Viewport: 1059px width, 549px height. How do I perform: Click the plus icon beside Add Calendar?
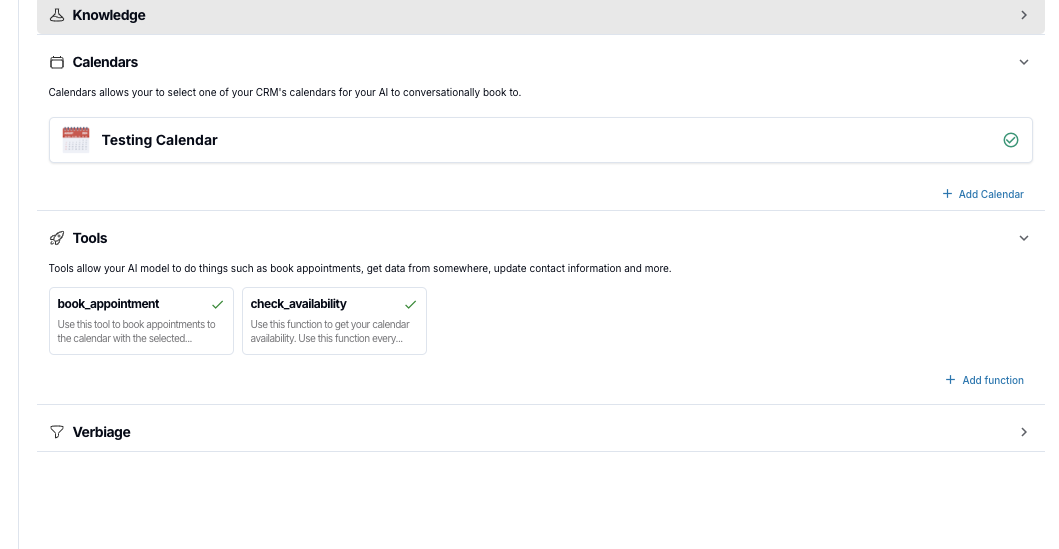pyautogui.click(x=947, y=194)
